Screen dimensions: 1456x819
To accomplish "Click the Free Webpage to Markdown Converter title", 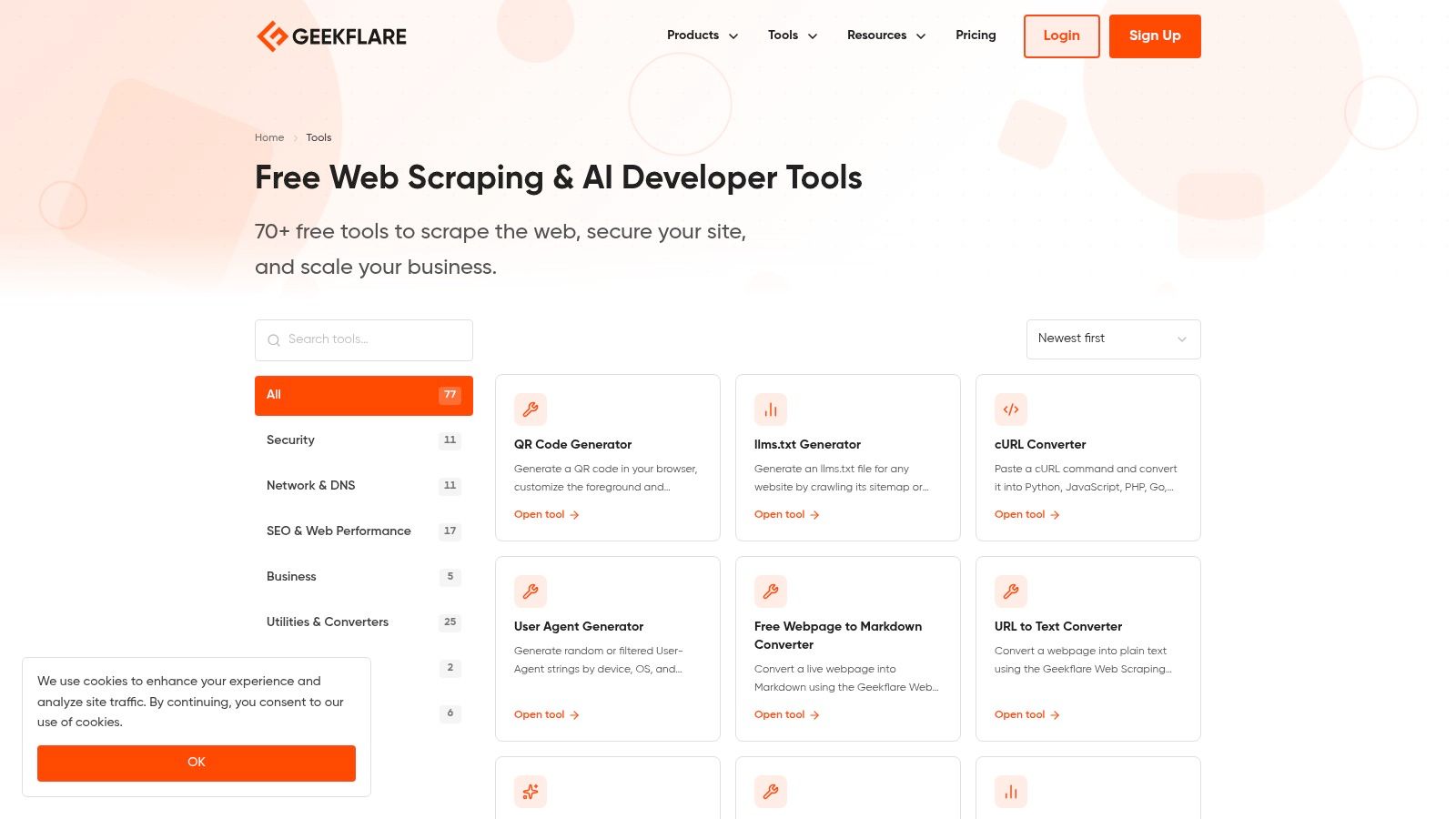I will 838,636.
